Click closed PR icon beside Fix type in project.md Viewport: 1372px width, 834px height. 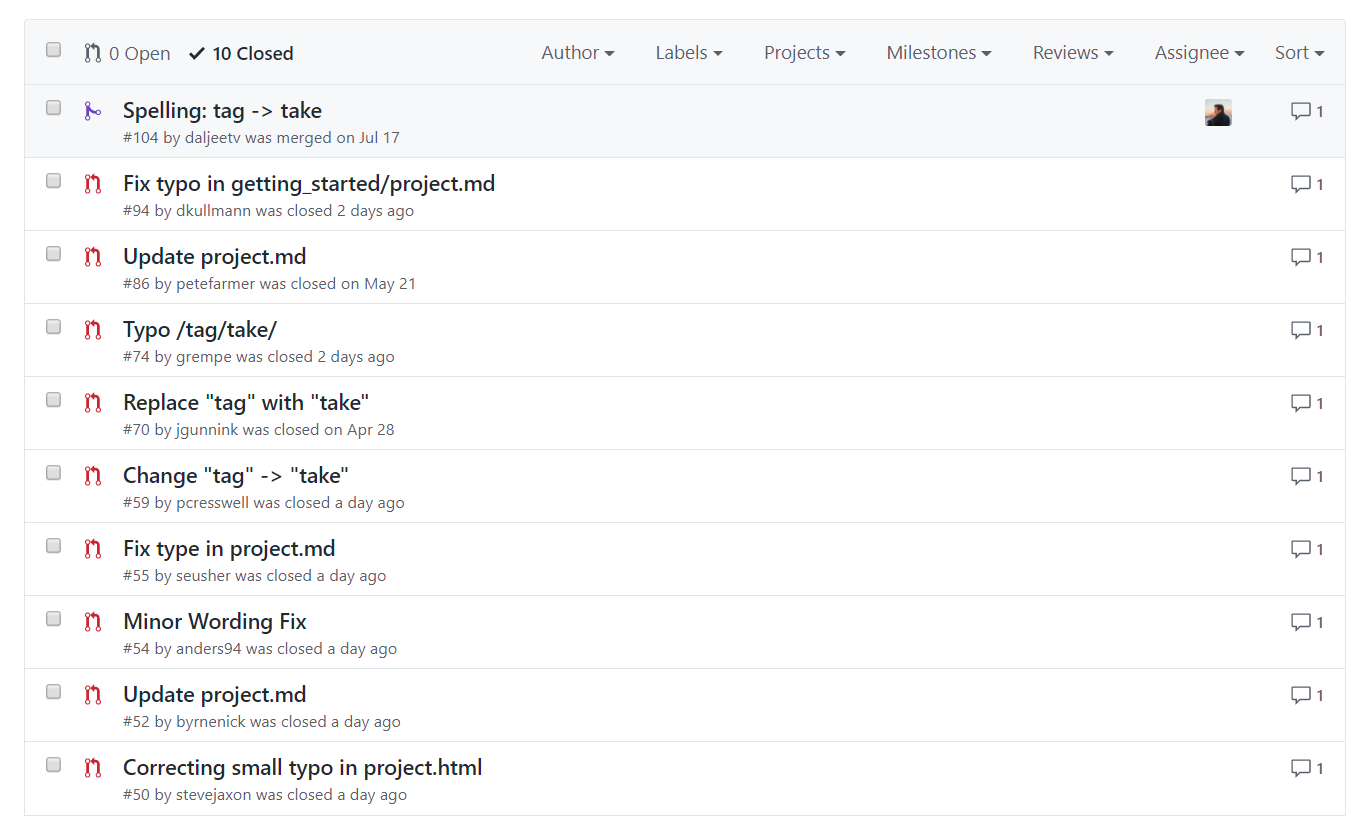pos(93,549)
